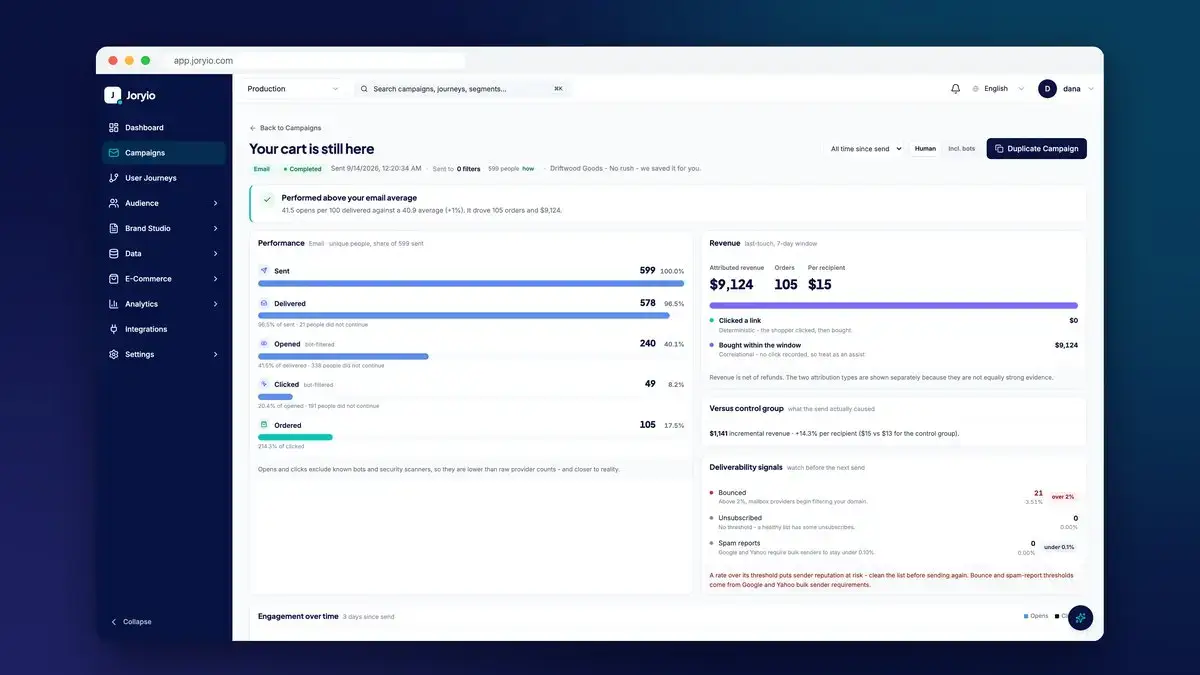Click the purple revenue attribution bar
The width and height of the screenshot is (1200, 675).
[894, 305]
